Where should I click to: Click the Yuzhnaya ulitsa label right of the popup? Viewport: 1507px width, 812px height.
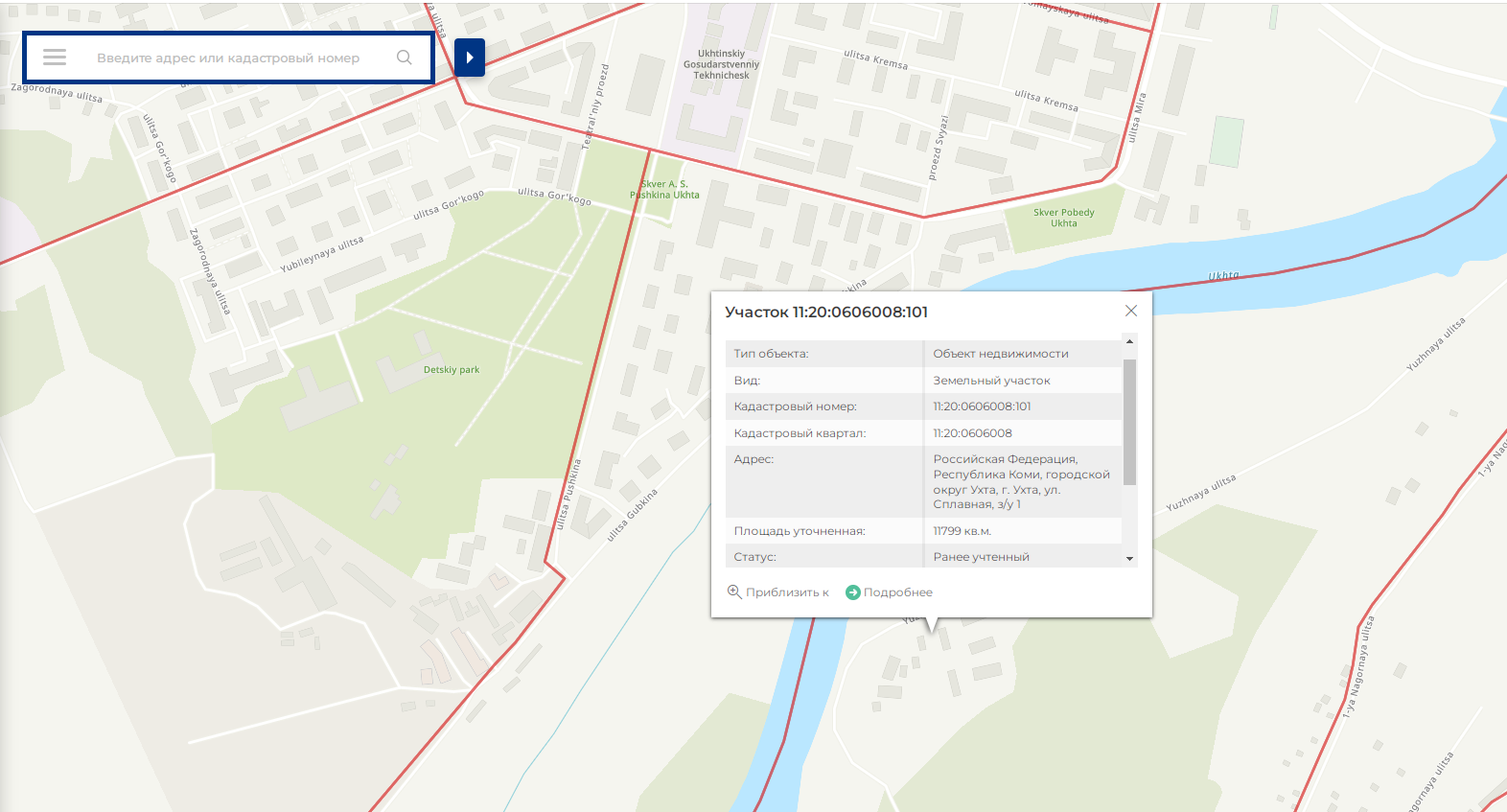click(x=1201, y=494)
